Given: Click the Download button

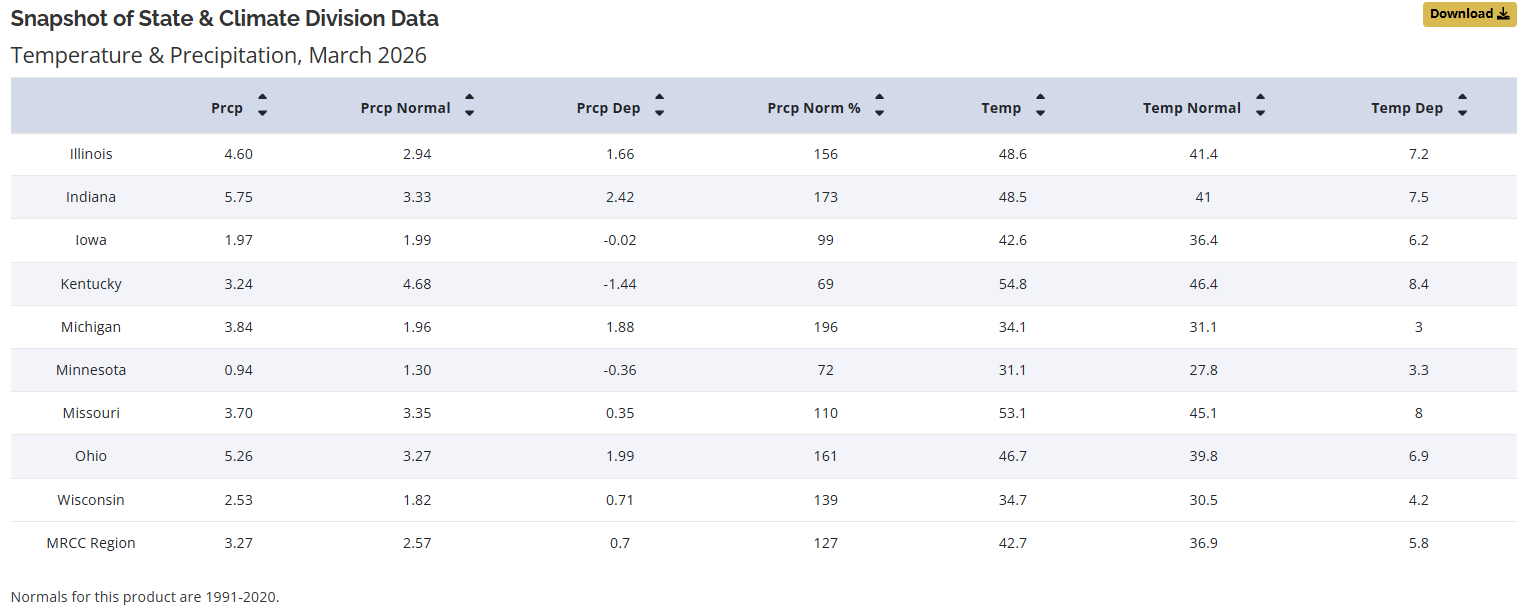Looking at the screenshot, I should [x=1469, y=14].
